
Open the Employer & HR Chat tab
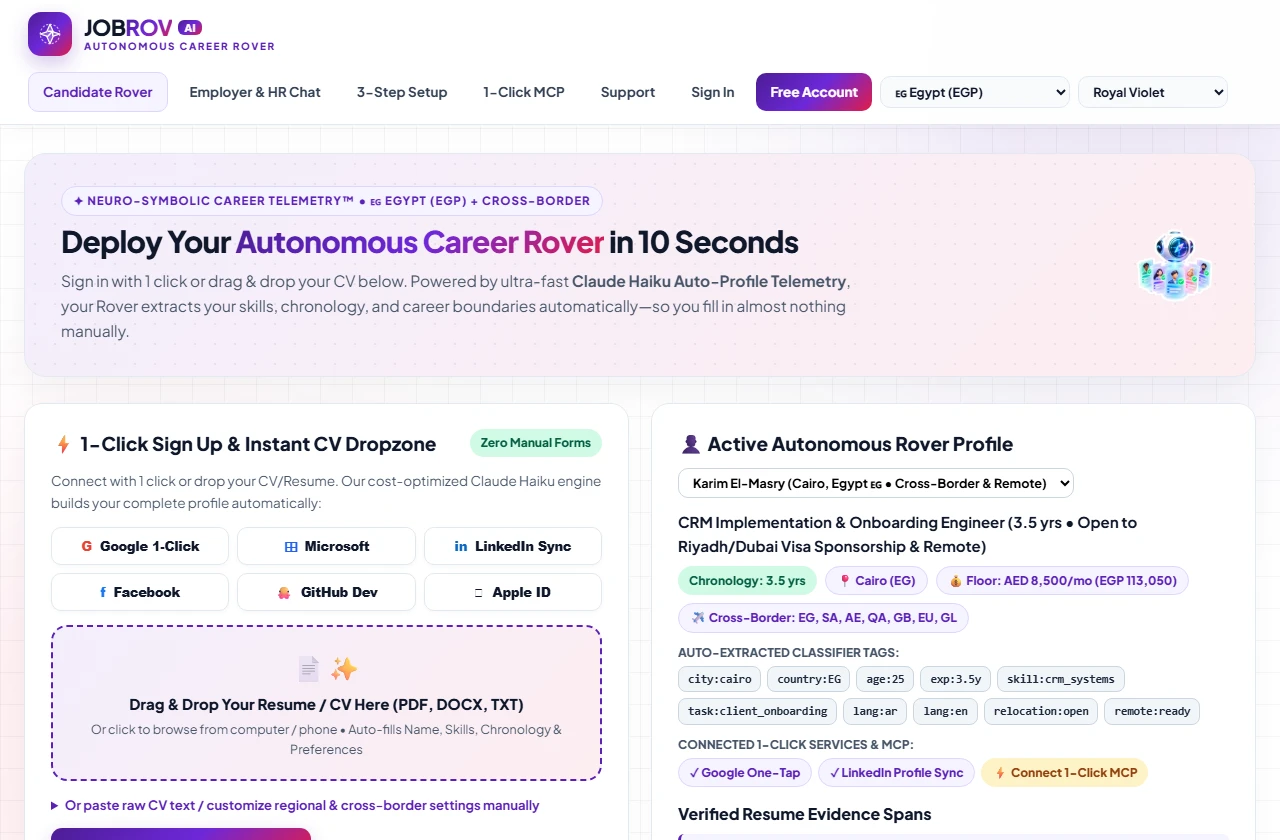255,92
